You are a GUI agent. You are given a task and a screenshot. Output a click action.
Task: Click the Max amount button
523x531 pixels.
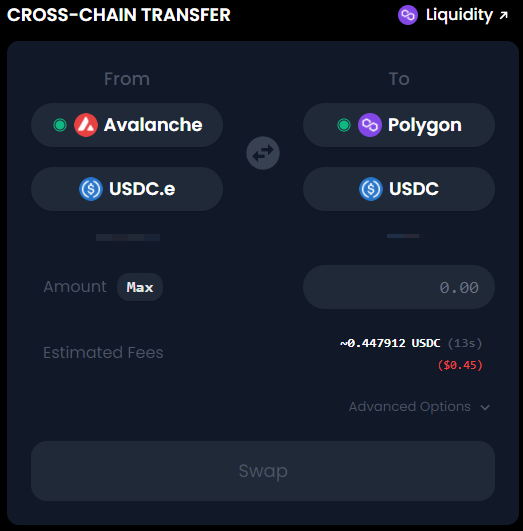(140, 287)
